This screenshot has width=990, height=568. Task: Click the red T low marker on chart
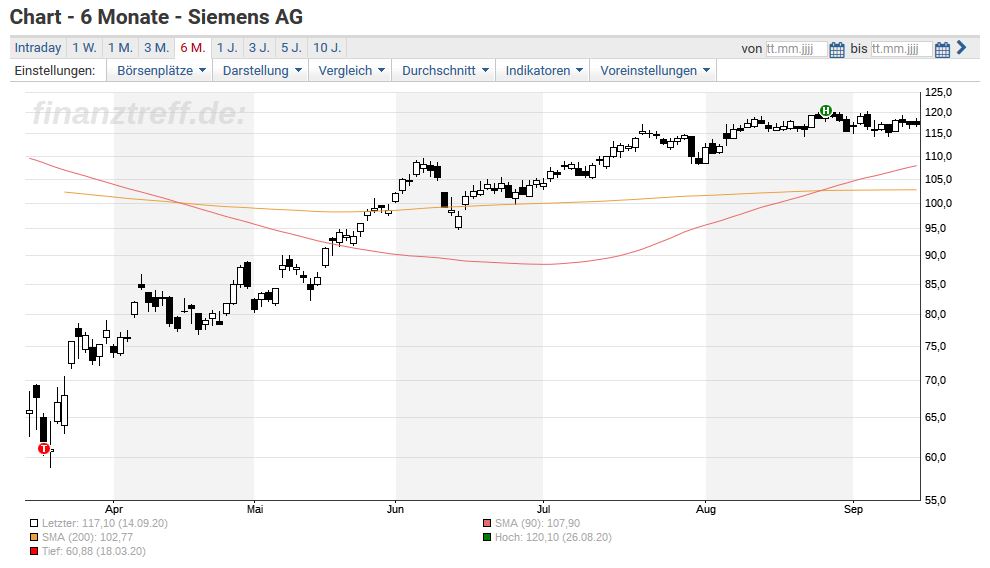point(44,449)
